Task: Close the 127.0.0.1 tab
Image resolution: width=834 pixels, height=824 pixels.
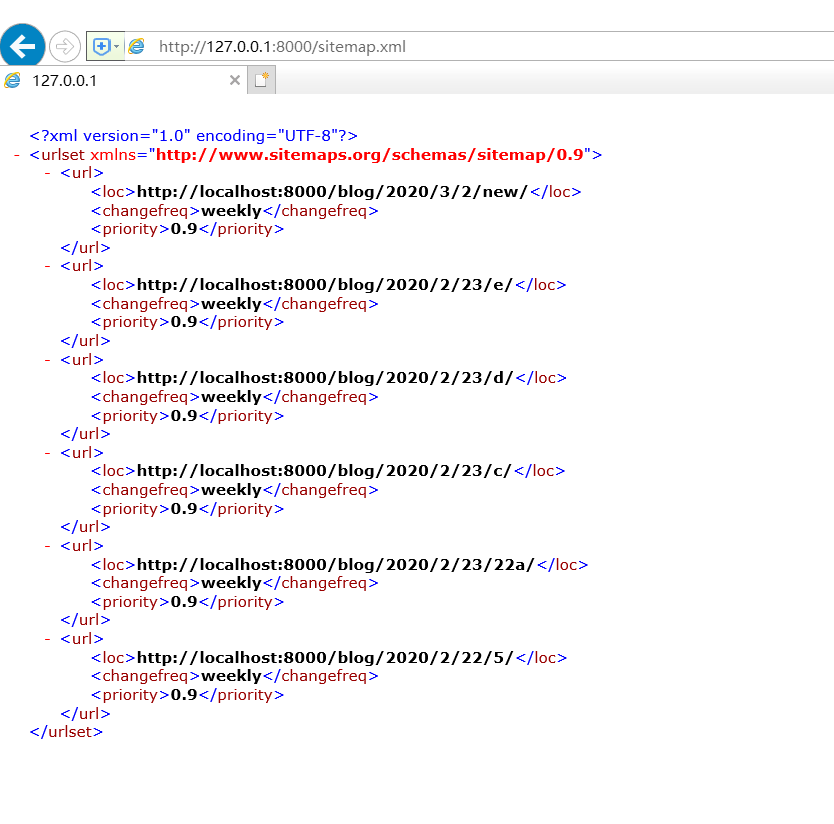Action: click(x=235, y=80)
